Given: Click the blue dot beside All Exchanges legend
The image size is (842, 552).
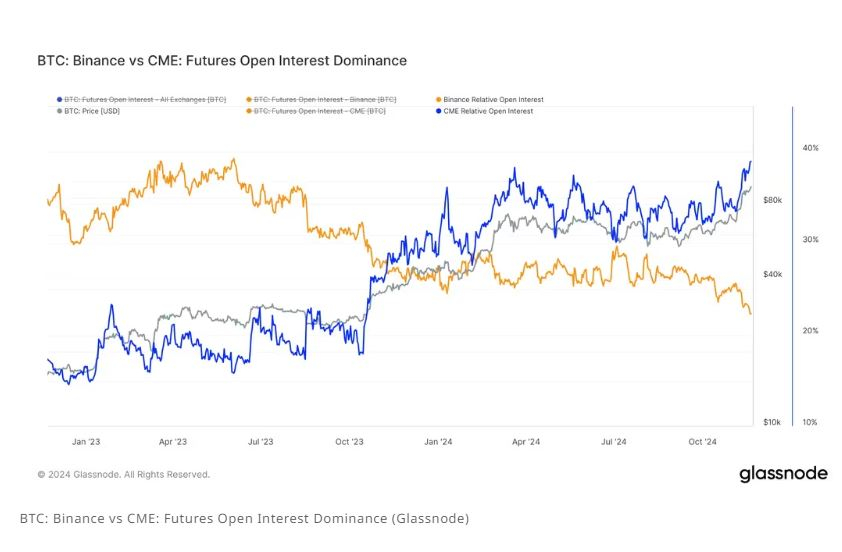Looking at the screenshot, I should point(59,100).
